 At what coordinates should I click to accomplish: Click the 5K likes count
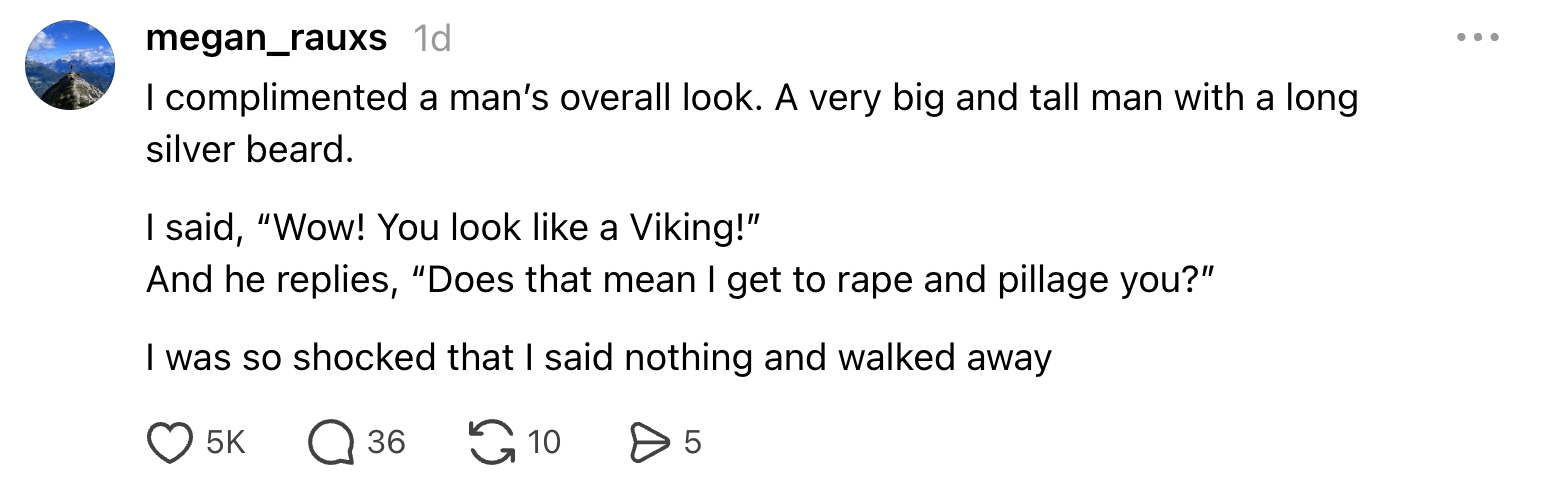(226, 442)
